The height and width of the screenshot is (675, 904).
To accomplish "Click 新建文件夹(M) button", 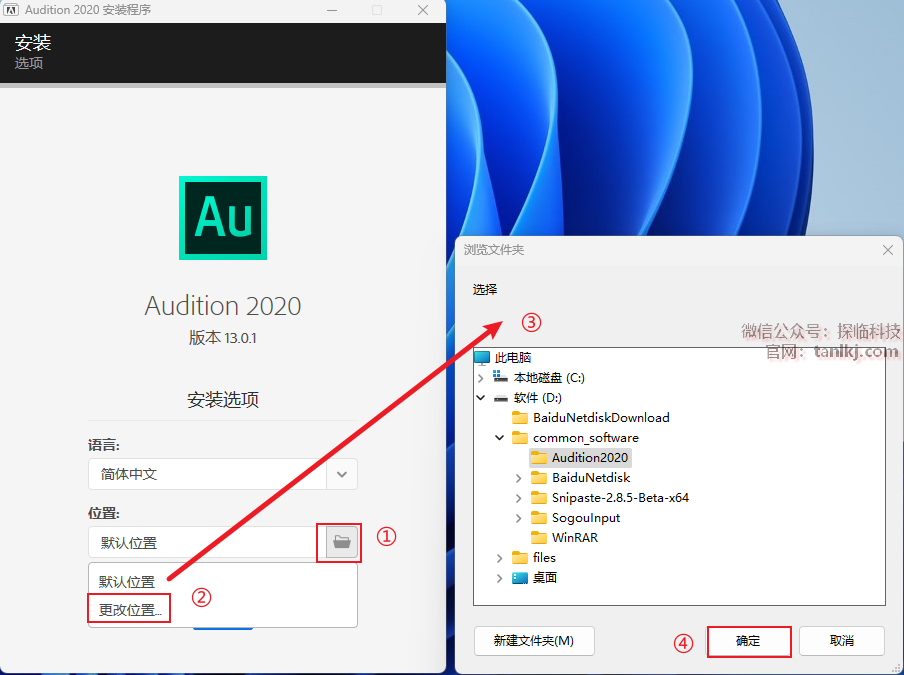I will [534, 641].
